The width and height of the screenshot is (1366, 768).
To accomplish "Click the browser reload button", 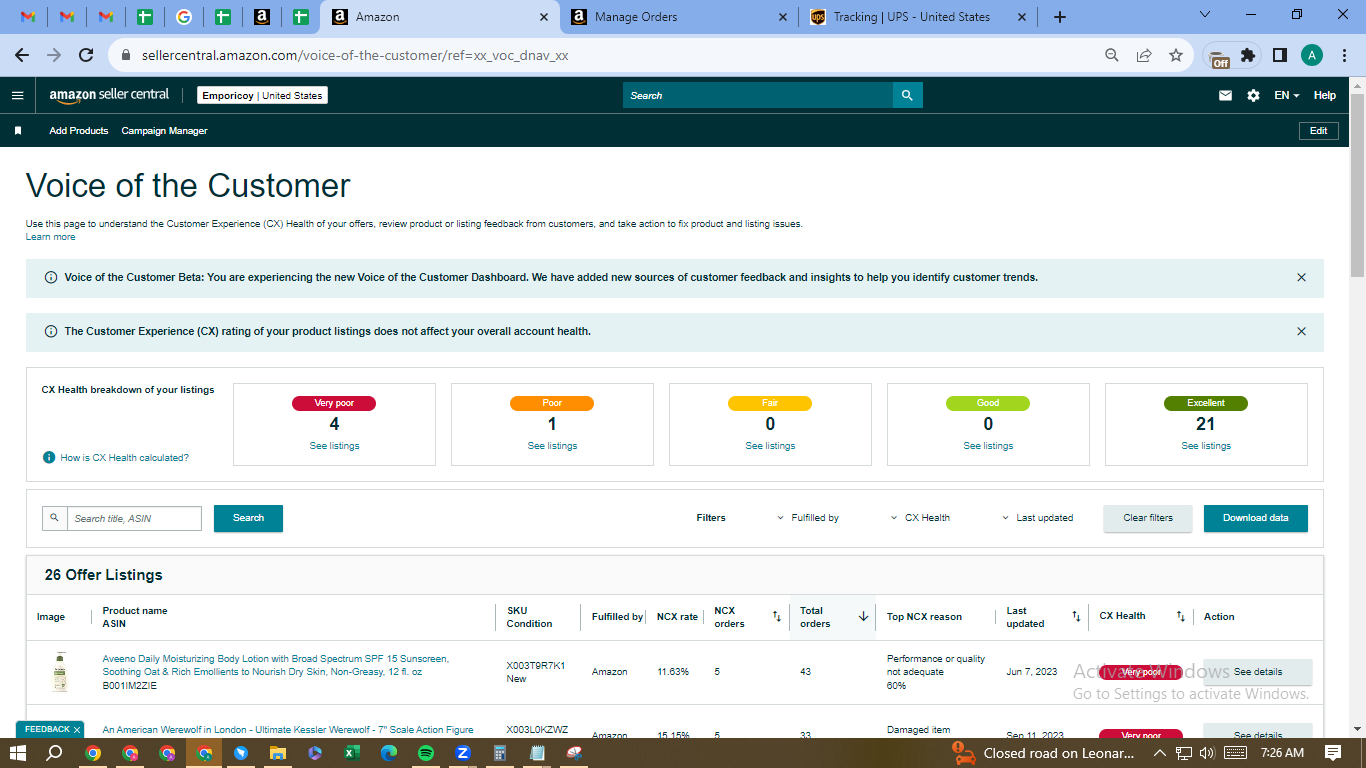I will pyautogui.click(x=86, y=55).
